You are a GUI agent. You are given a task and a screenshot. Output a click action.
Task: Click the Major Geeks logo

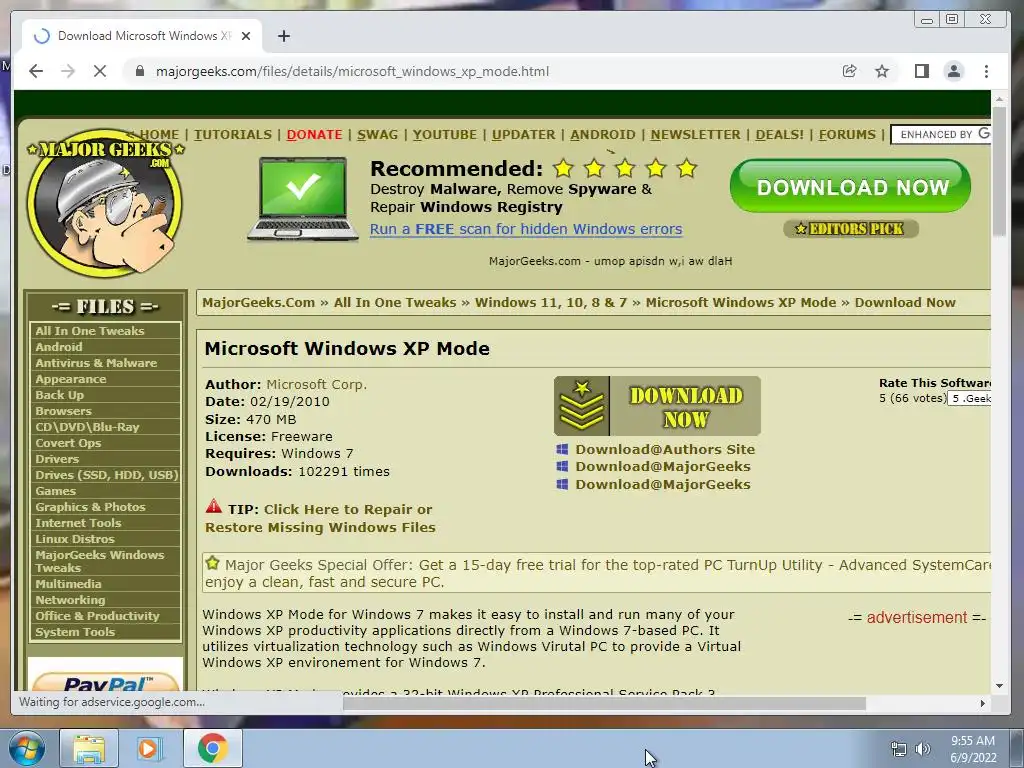click(105, 202)
